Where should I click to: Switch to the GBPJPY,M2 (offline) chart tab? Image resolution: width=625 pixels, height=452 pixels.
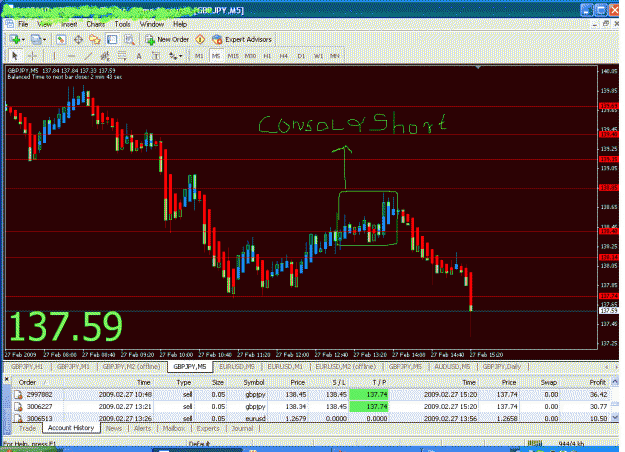(132, 367)
